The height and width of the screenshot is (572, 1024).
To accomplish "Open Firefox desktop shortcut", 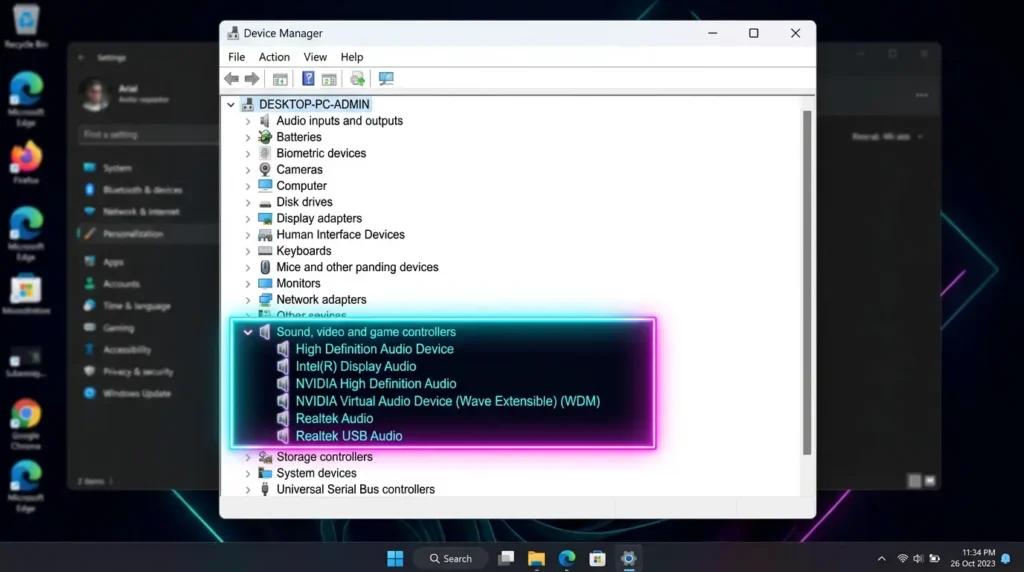I will click(26, 162).
